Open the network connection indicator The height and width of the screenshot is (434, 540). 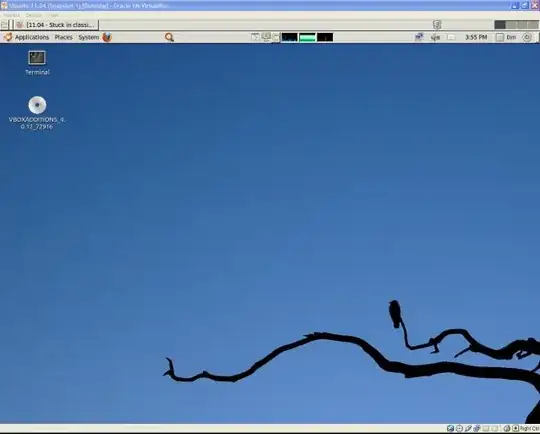coord(419,37)
